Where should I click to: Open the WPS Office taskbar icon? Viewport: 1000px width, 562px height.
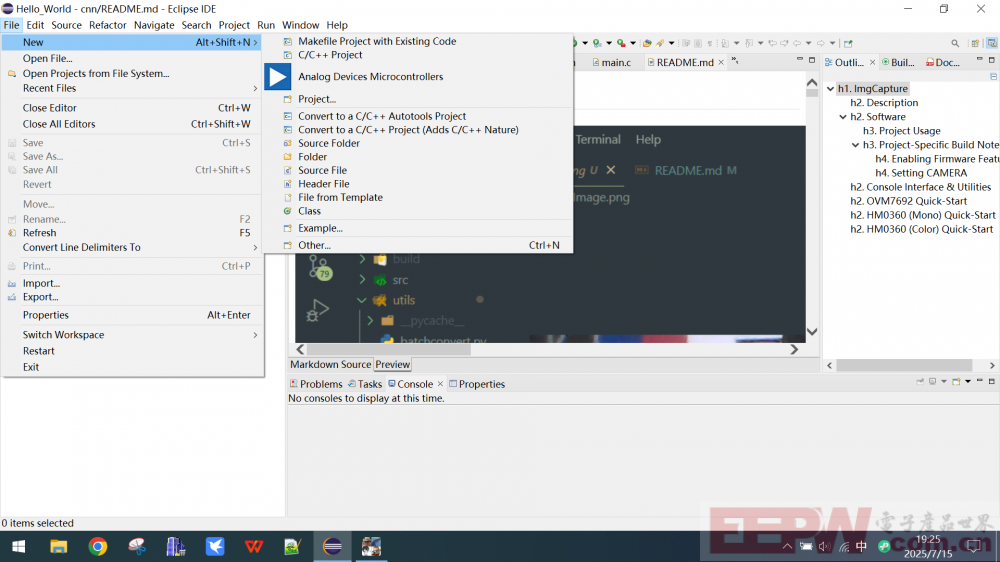point(254,547)
